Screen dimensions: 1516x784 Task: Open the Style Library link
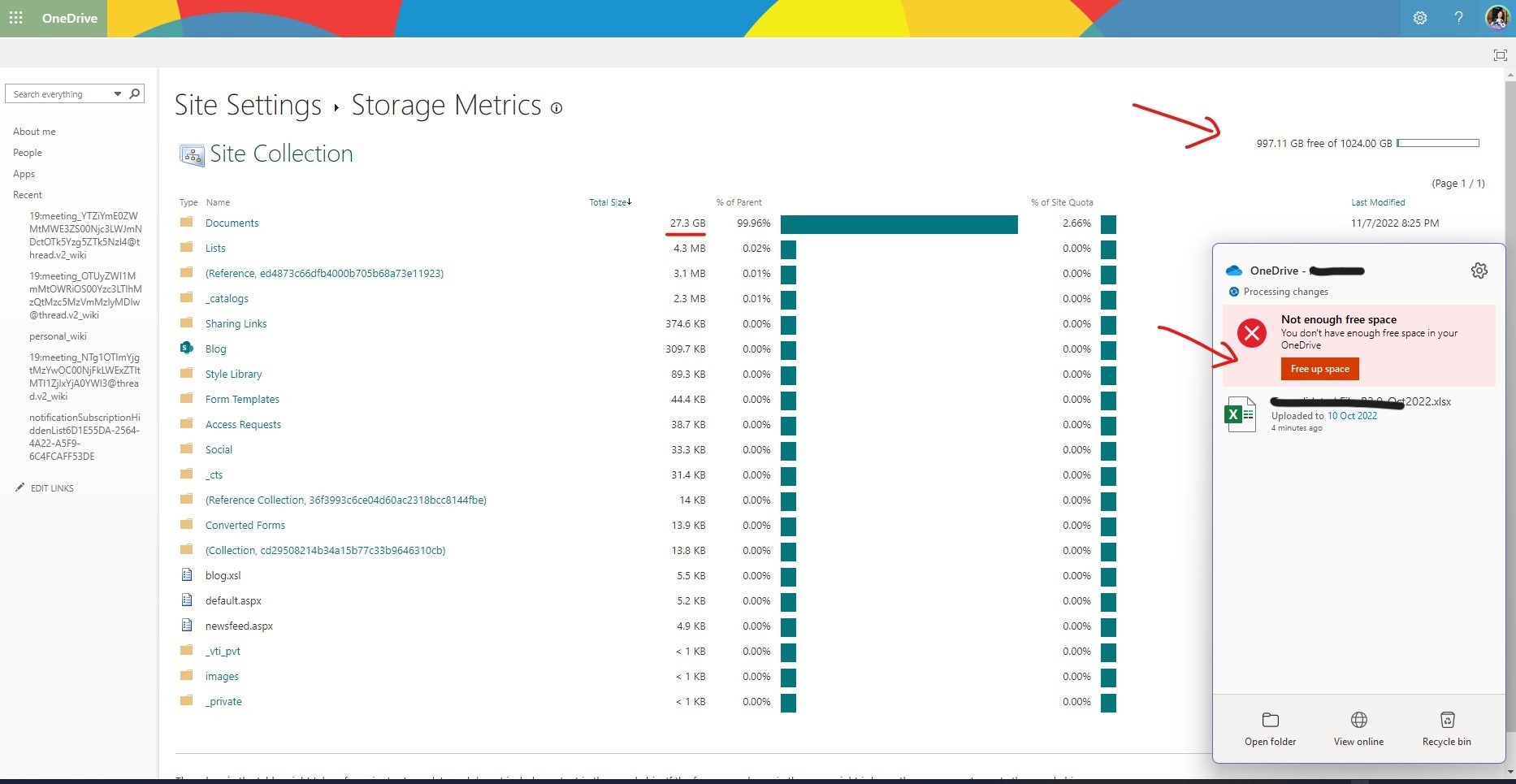pos(234,375)
